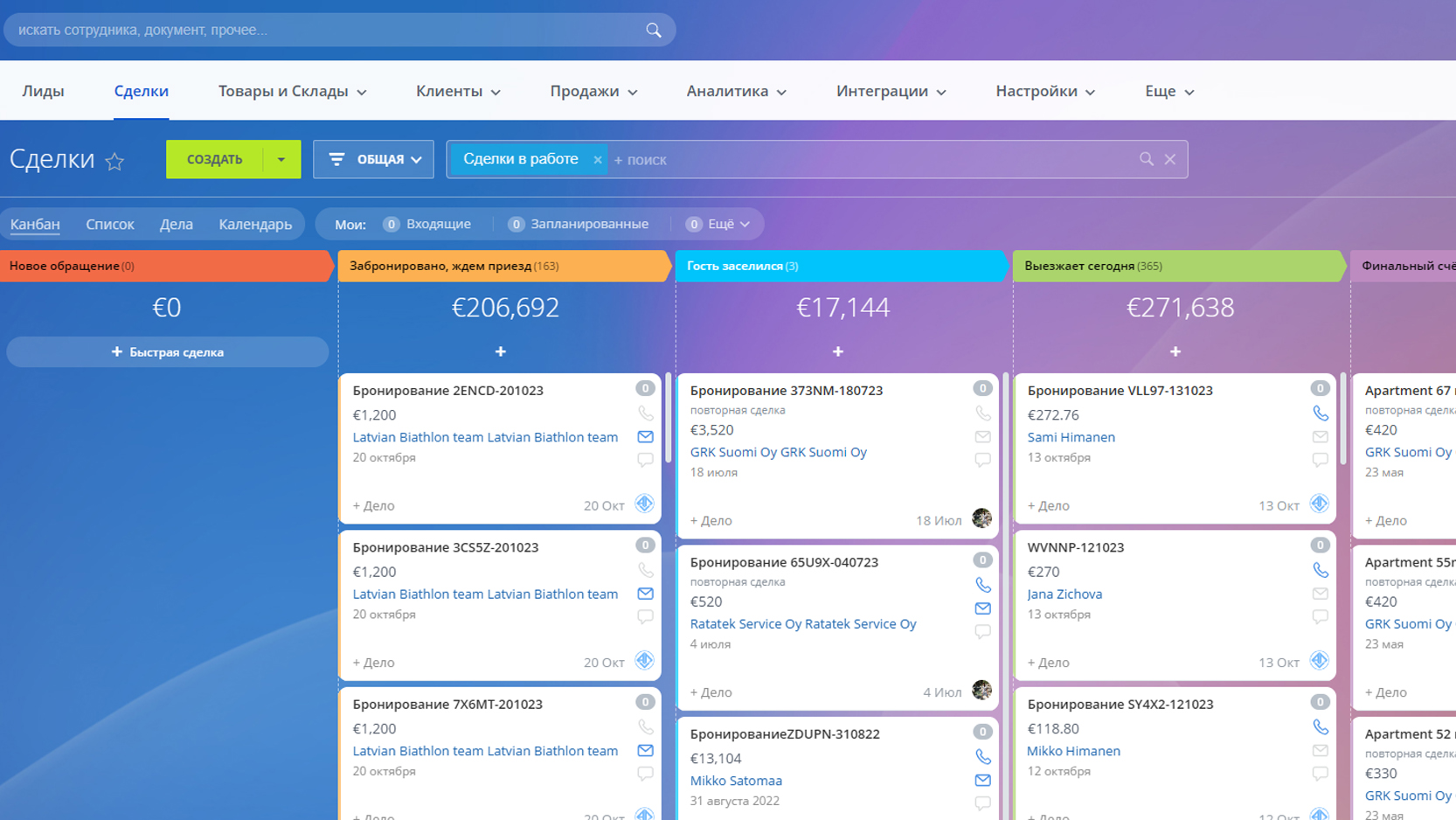Click the phone icon on deal WVNNP-121023

1320,570
